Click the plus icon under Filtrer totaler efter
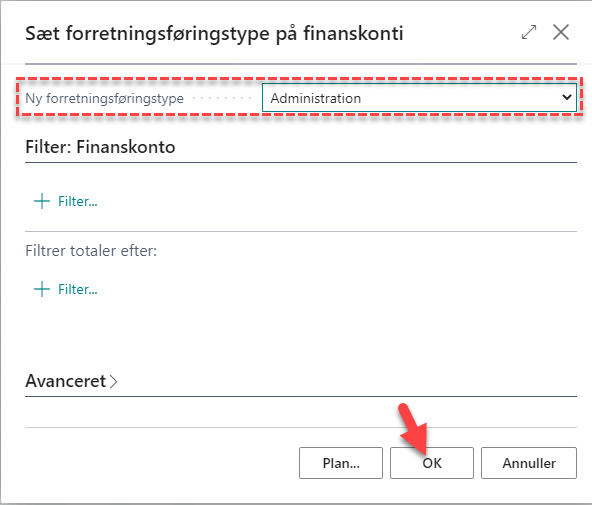592x505 pixels. (x=42, y=289)
